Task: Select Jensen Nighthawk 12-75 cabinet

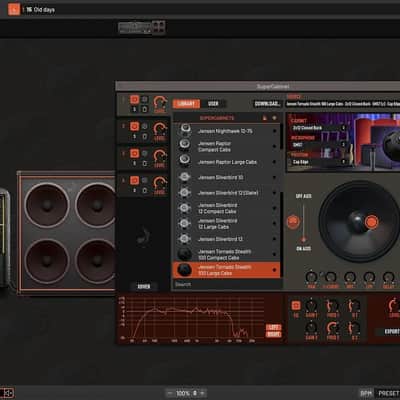Action: coord(227,131)
